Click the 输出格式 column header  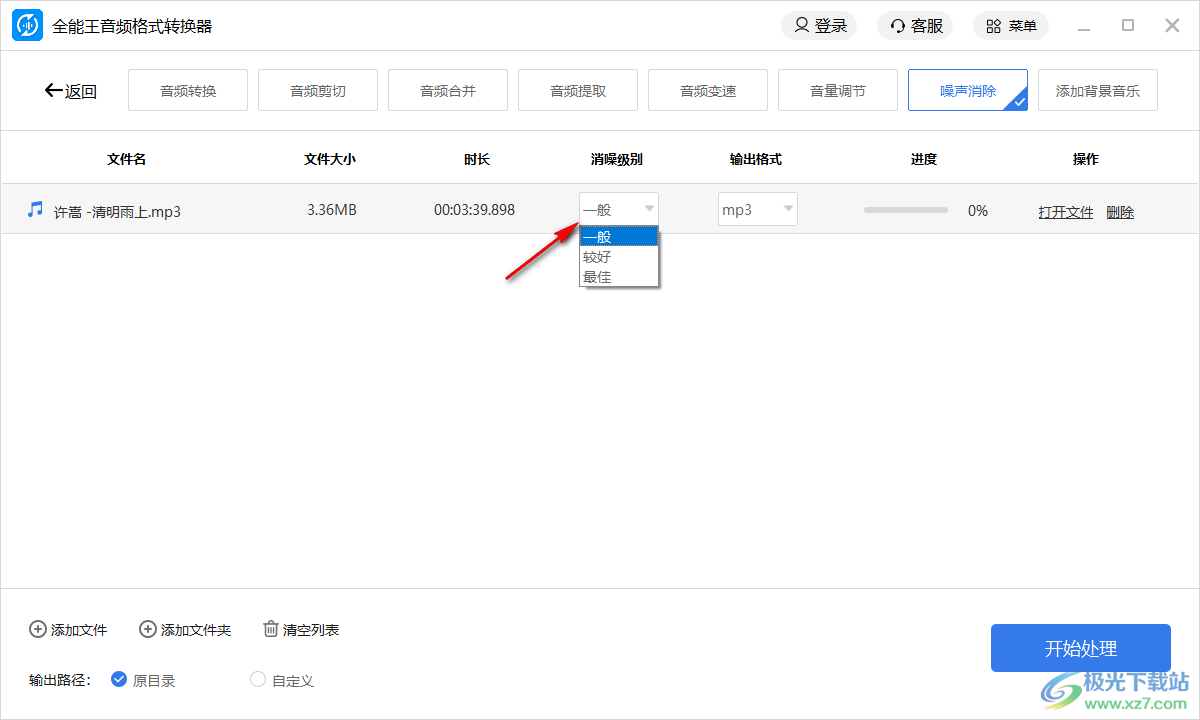tap(756, 159)
